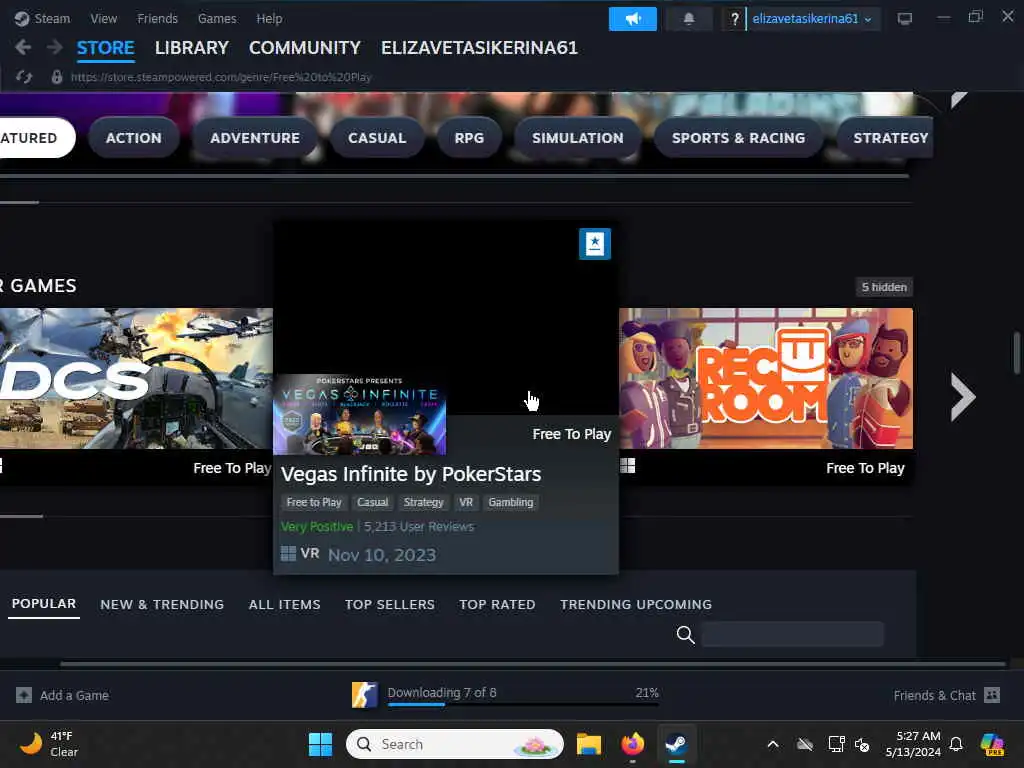Click the vertical page scrollbar thumb

tap(1016, 353)
